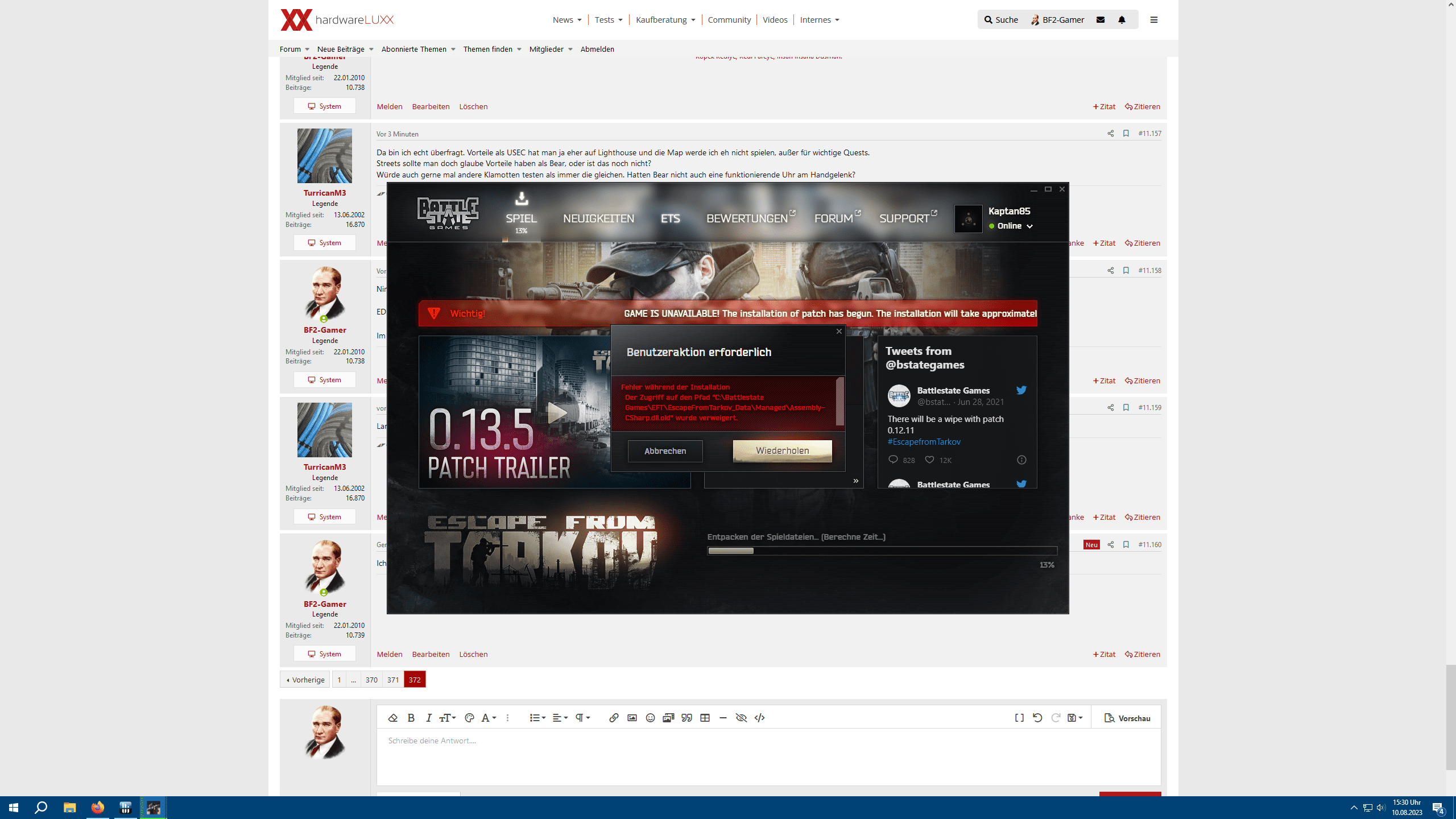Go to page 371
This screenshot has height=819, width=1456.
(x=392, y=679)
